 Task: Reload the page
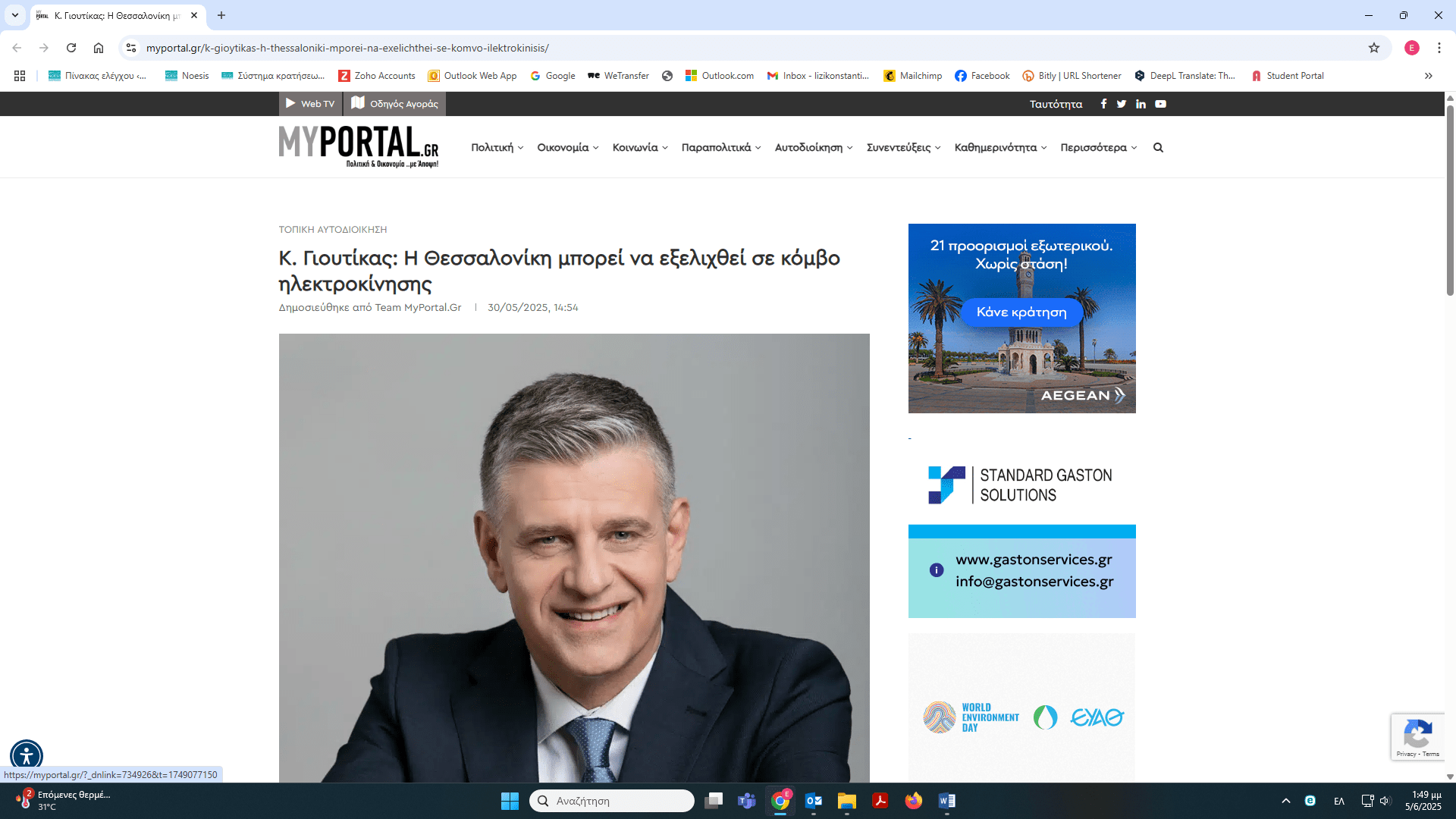(x=71, y=48)
